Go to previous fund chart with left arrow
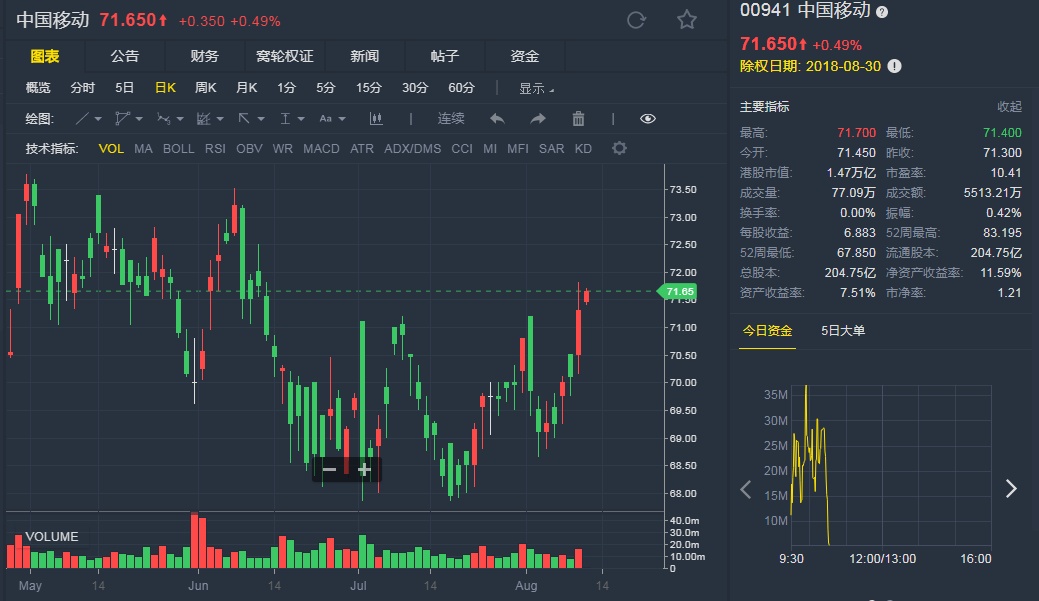The image size is (1039, 601). (745, 489)
